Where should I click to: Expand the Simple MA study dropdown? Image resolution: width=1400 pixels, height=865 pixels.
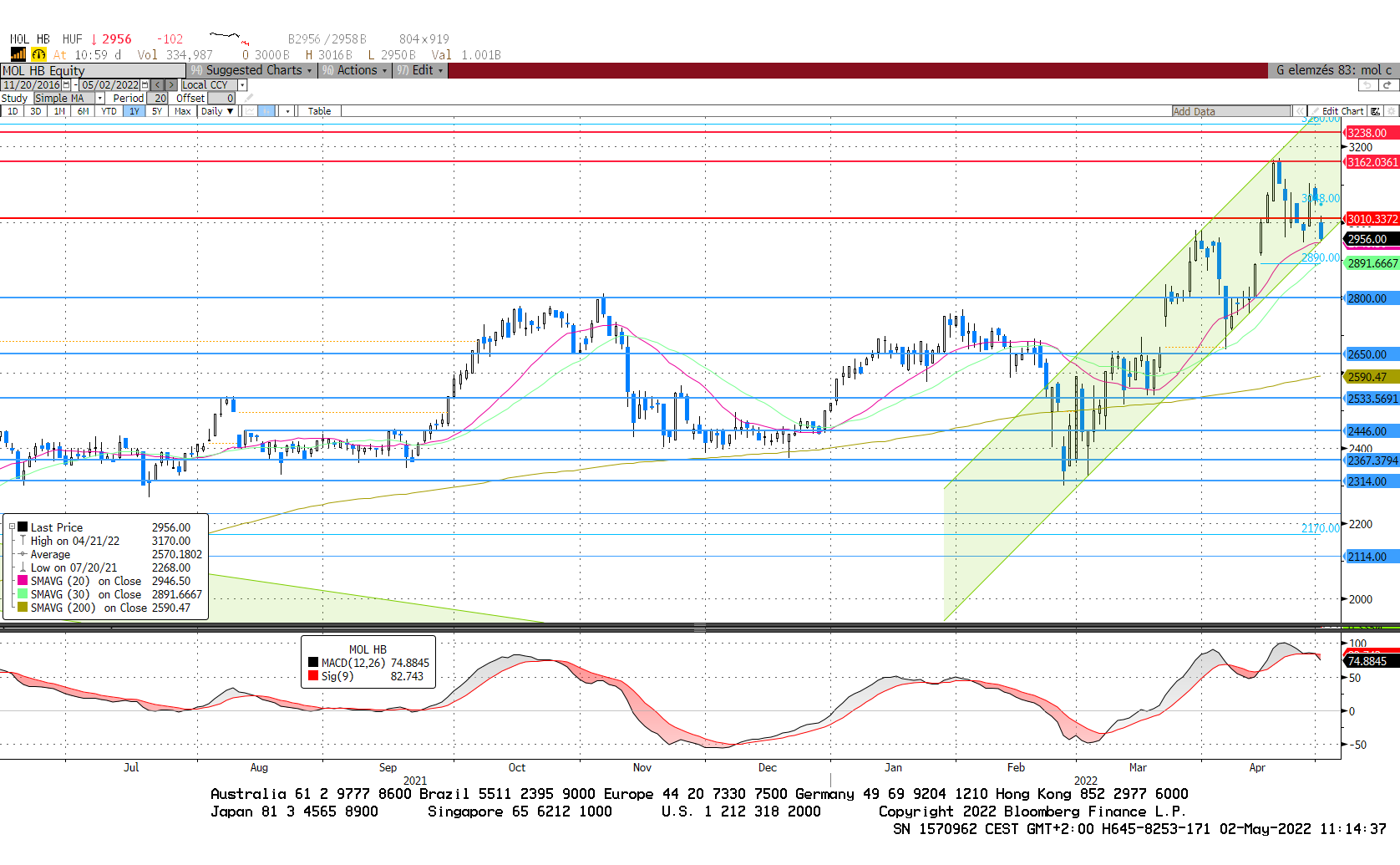click(x=99, y=98)
